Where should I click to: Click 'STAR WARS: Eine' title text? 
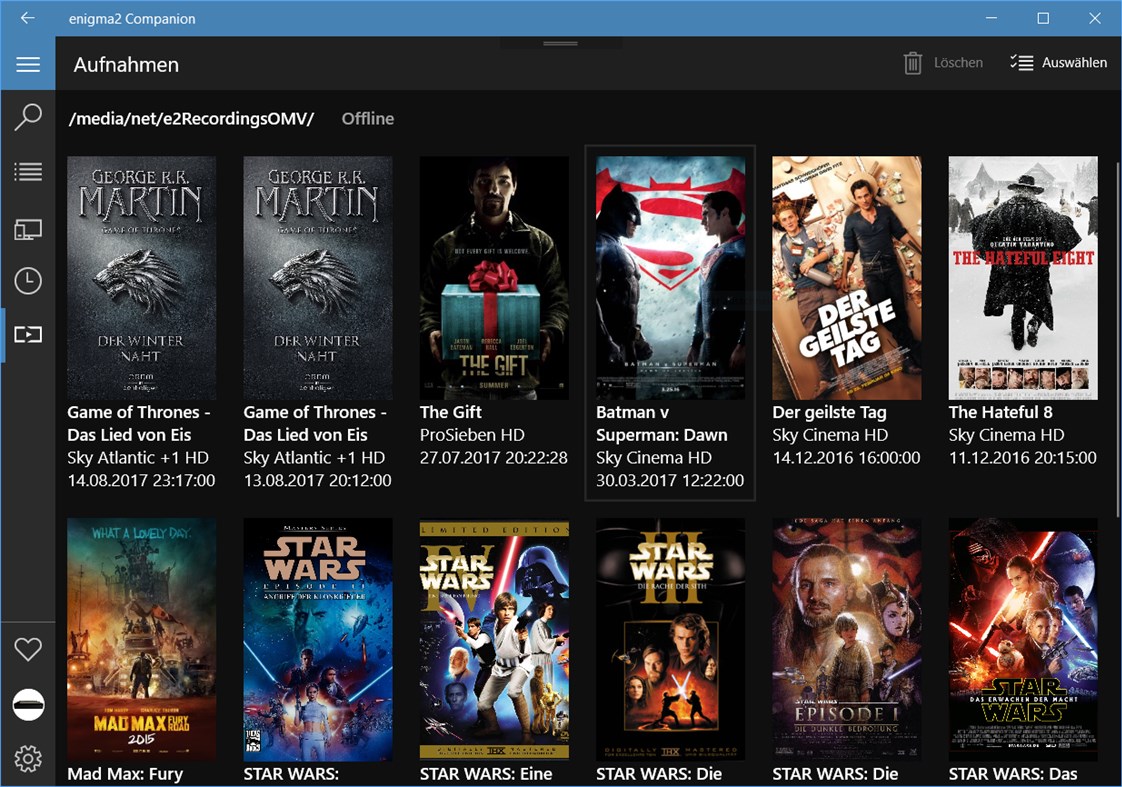click(486, 774)
